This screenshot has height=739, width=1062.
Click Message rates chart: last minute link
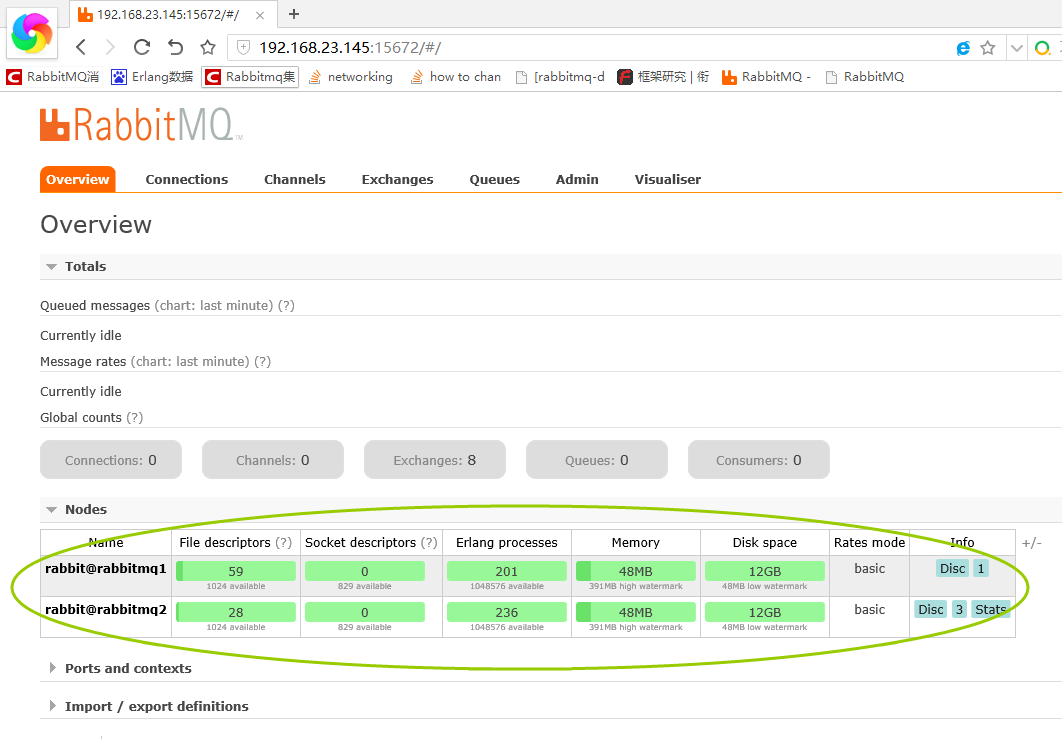click(190, 362)
